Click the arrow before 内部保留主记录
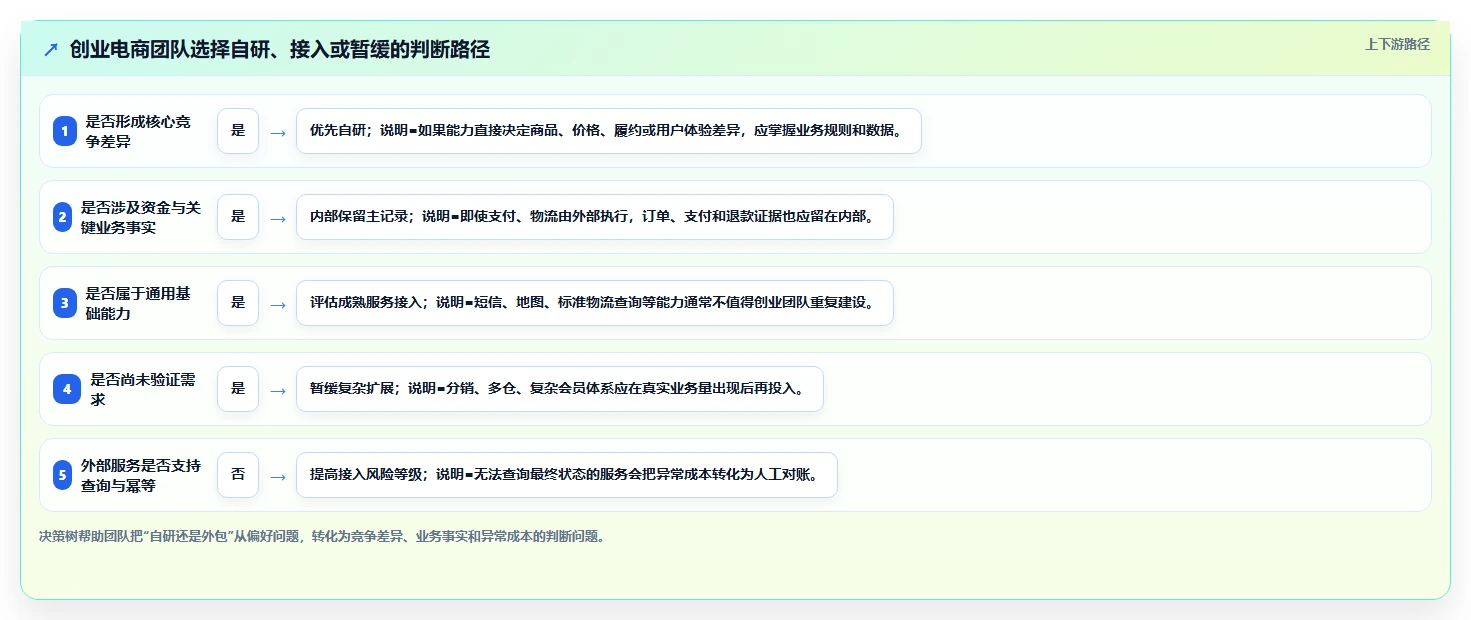Screen dimensions: 1471x620 point(278,218)
